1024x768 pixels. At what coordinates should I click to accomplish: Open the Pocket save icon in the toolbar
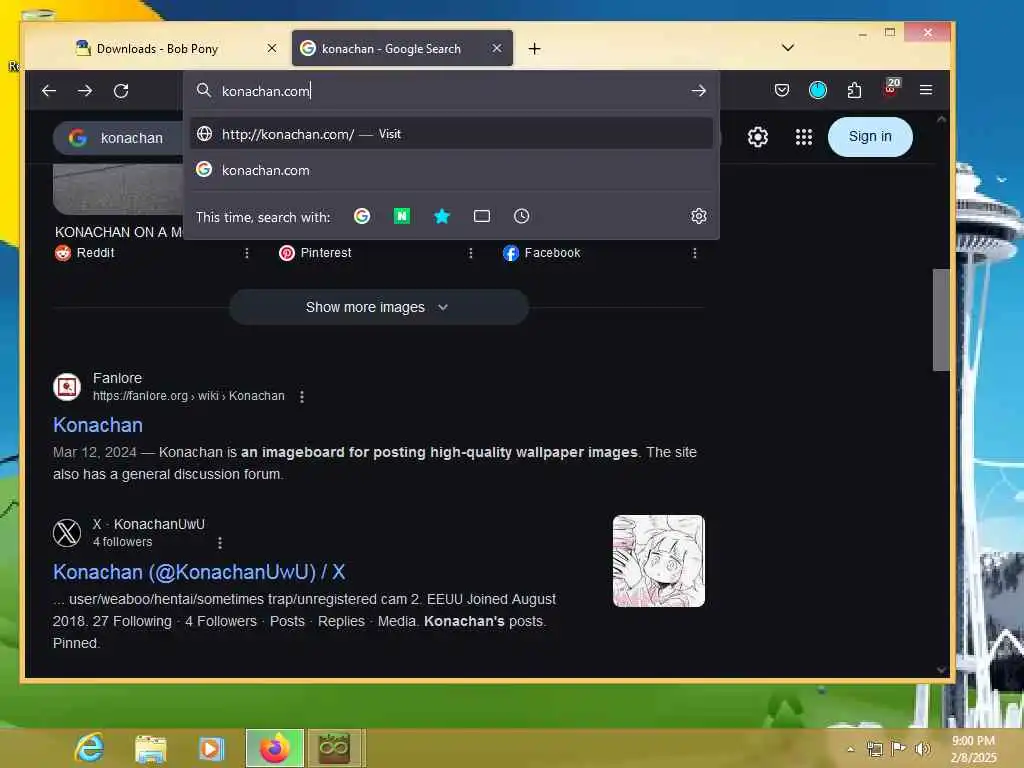(782, 90)
